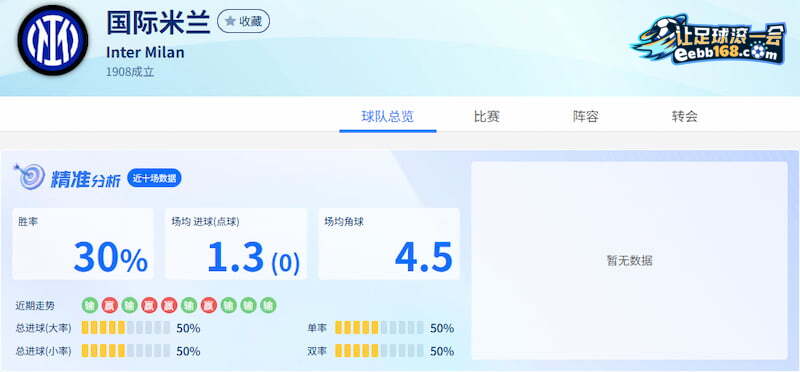This screenshot has height=372, width=800.
Task: Click the star icon in the 收藏 button
Action: [x=230, y=21]
